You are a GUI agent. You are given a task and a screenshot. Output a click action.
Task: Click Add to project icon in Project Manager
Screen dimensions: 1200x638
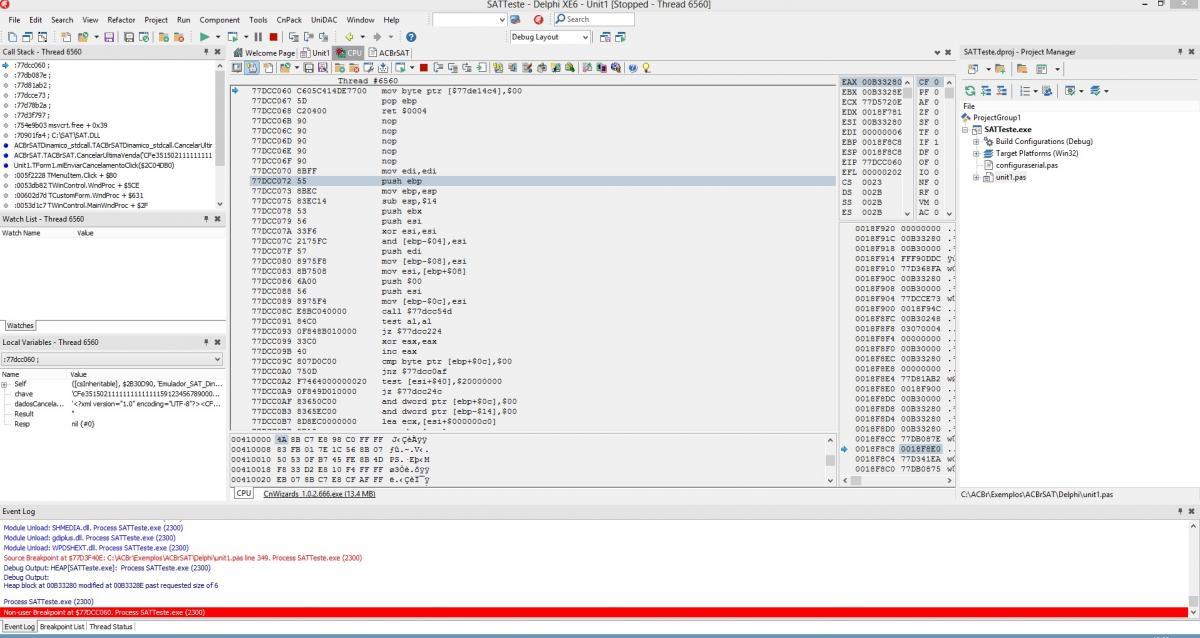[x=1000, y=69]
